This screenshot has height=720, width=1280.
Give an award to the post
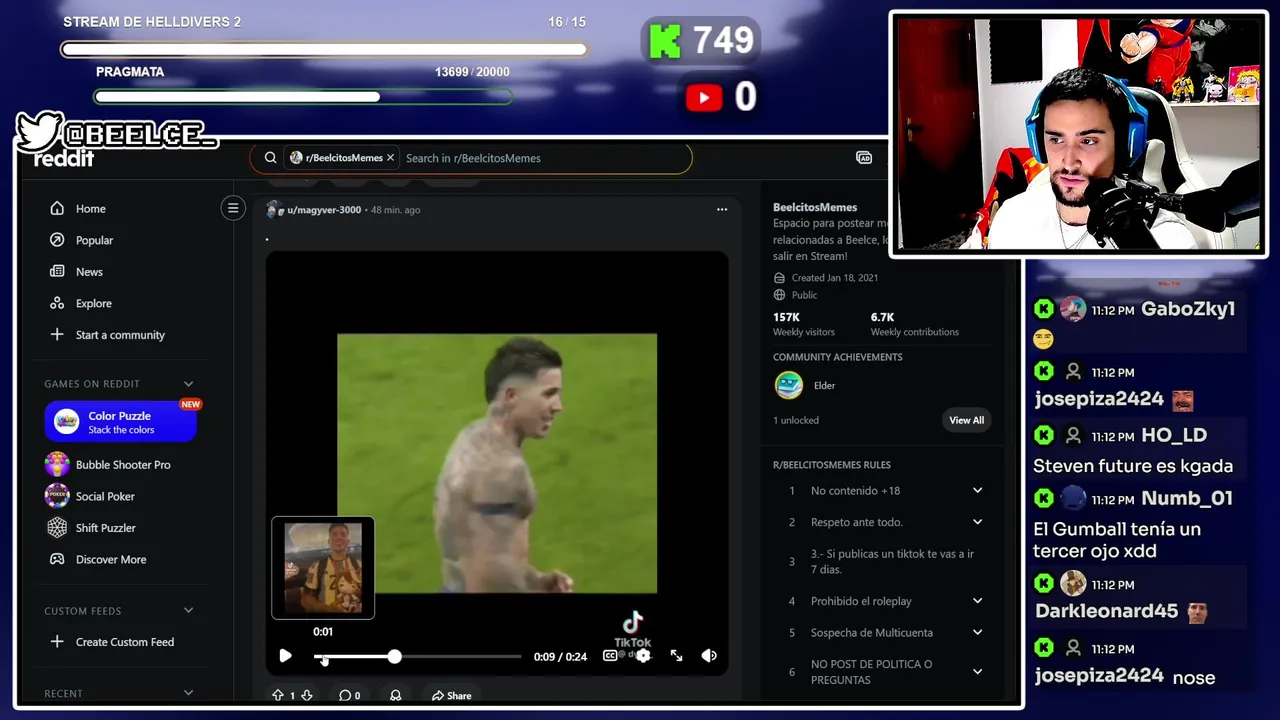(396, 695)
